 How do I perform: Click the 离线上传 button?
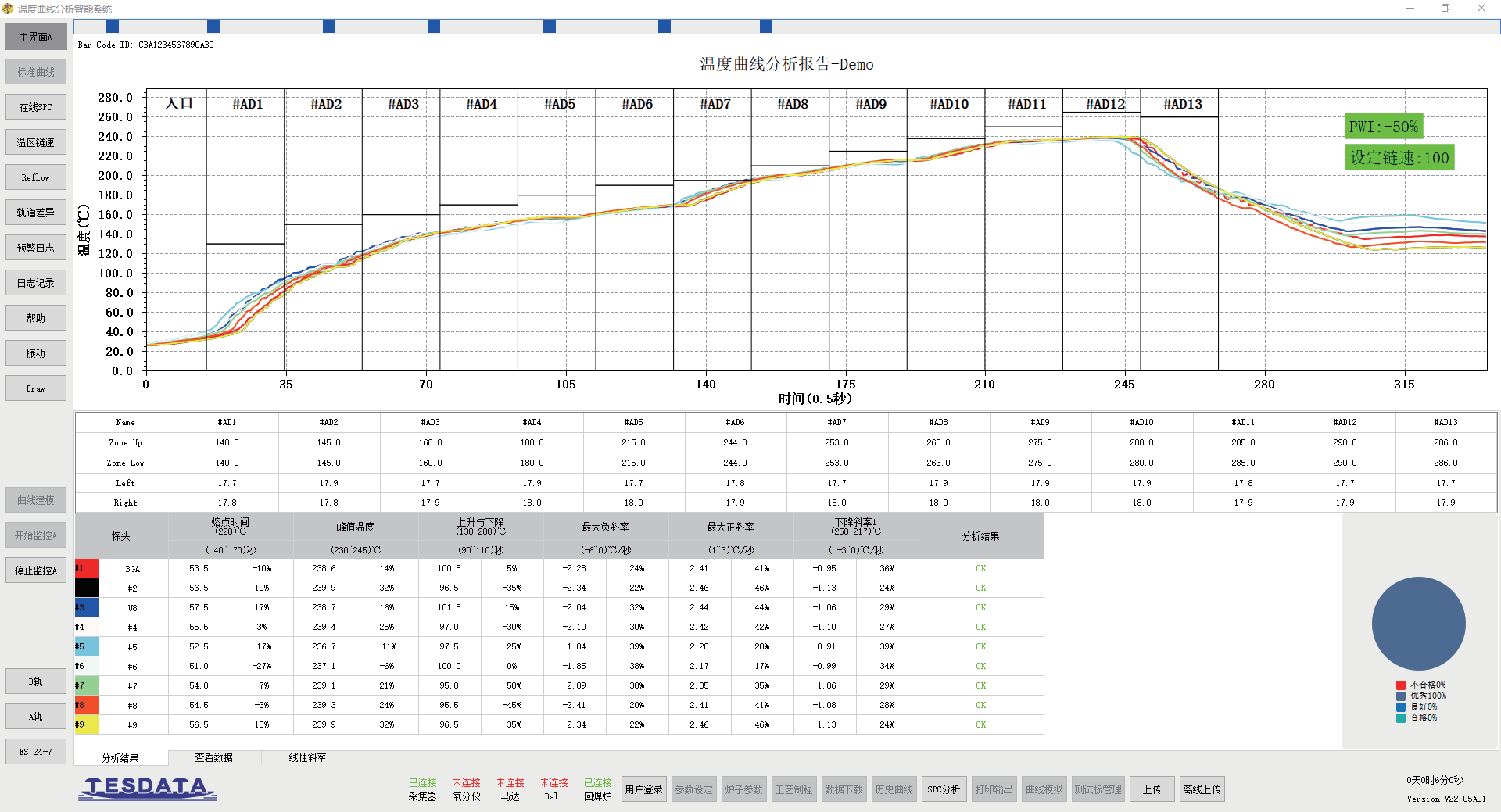[1202, 789]
